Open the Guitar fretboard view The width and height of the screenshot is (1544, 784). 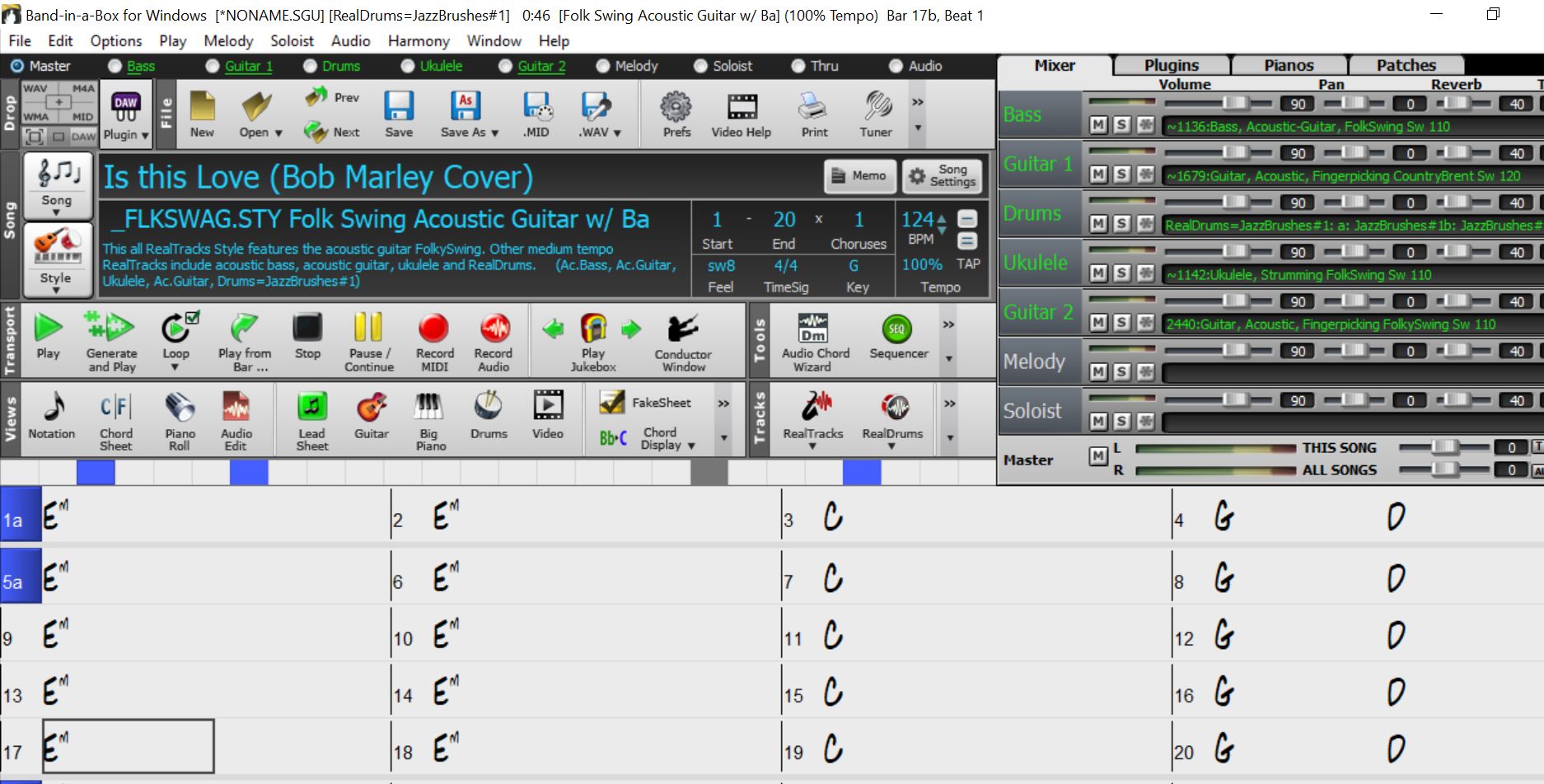click(x=372, y=416)
